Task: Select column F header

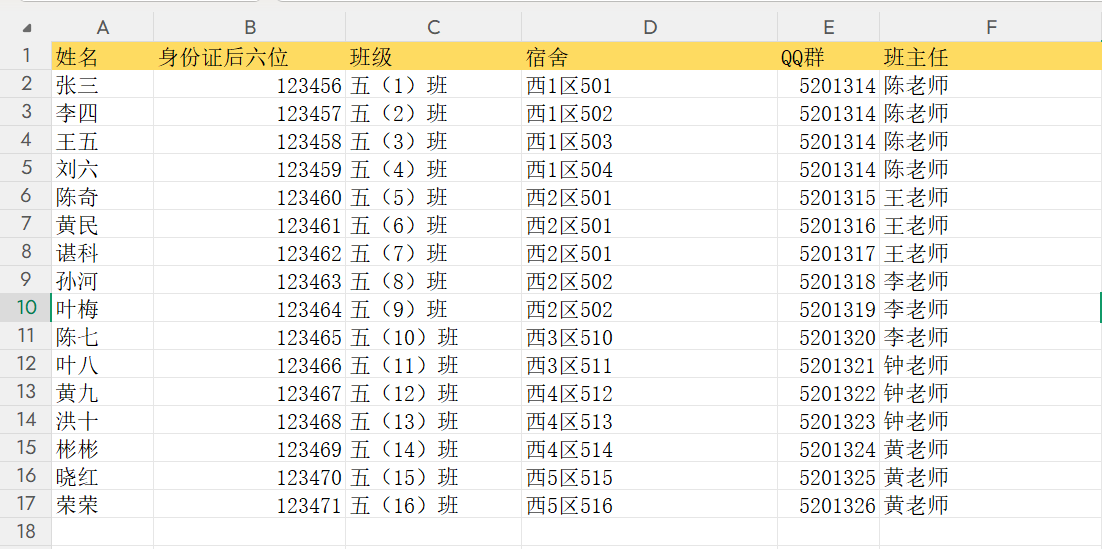Action: (x=991, y=27)
